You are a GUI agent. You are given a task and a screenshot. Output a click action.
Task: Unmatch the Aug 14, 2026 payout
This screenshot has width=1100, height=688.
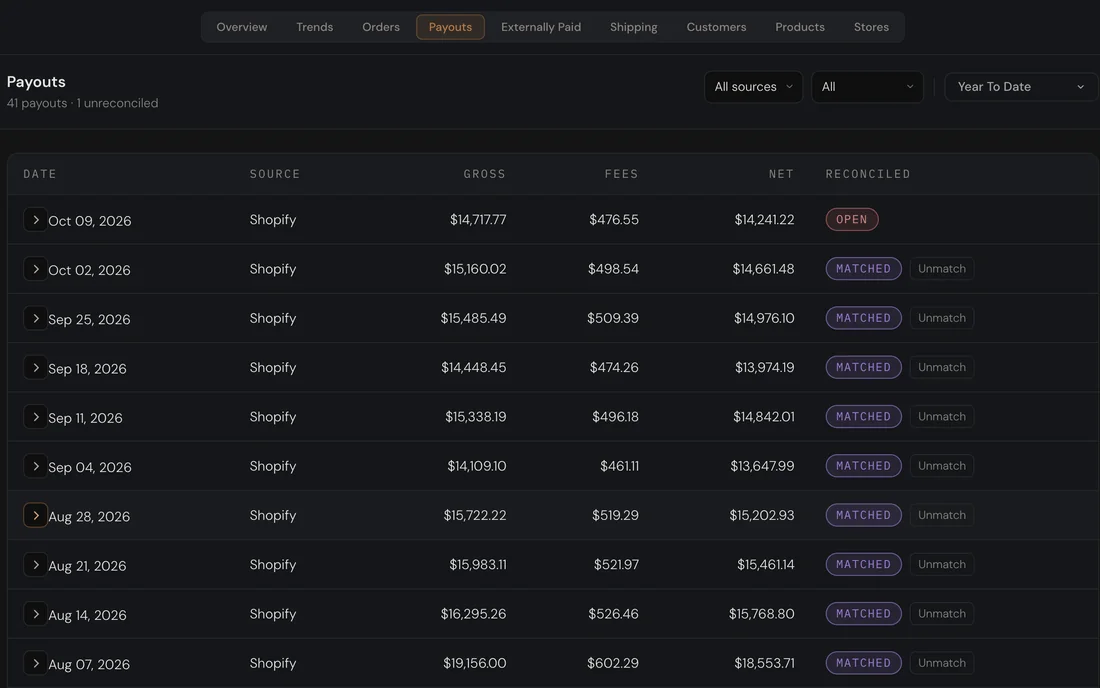941,614
